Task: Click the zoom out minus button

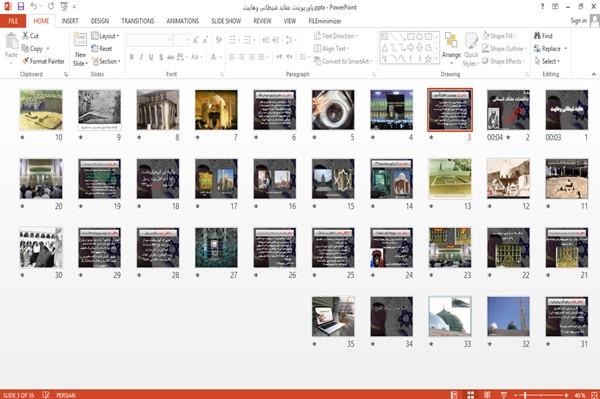Action: [x=516, y=395]
